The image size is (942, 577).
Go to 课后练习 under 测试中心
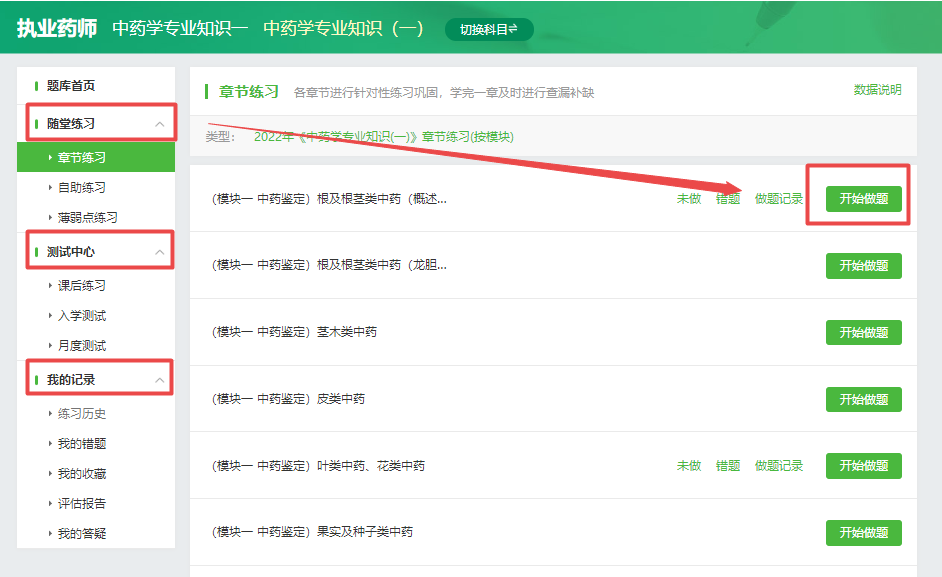tap(81, 286)
